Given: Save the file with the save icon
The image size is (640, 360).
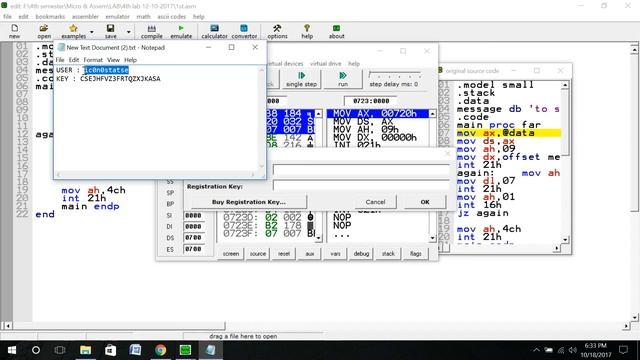Looking at the screenshot, I should tap(111, 31).
